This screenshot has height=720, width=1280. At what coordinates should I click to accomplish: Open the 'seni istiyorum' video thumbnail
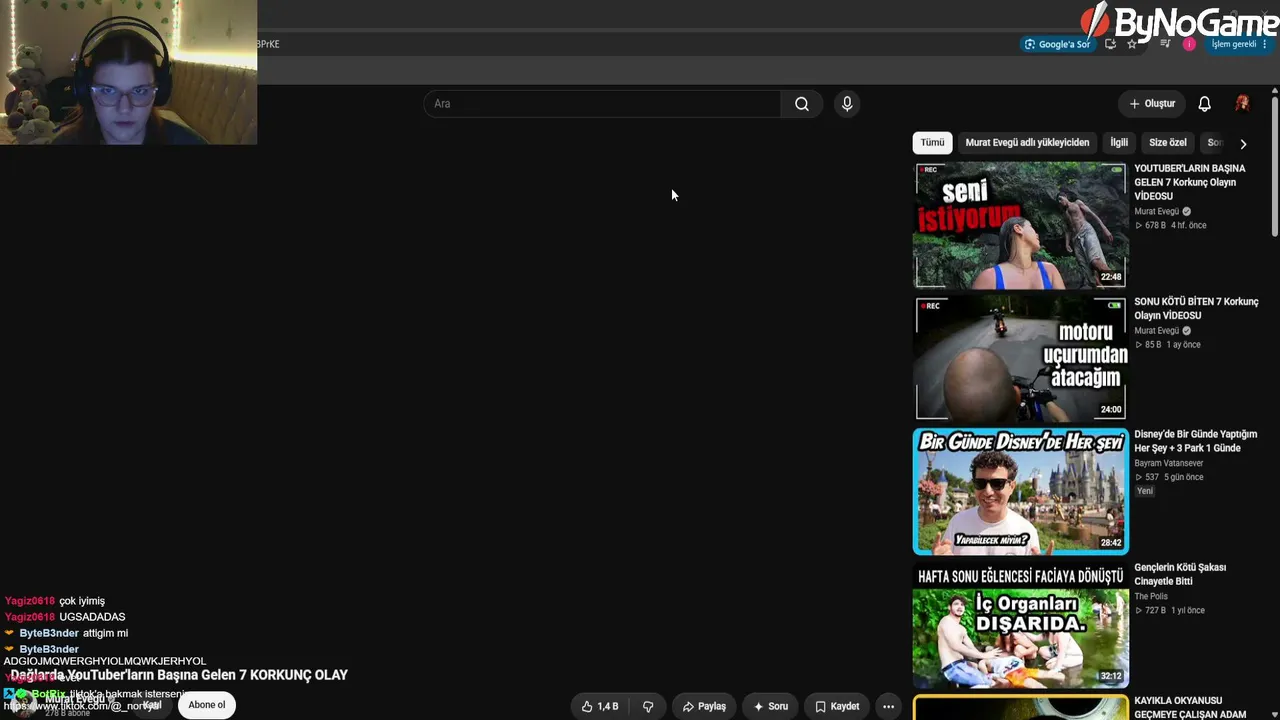click(1020, 225)
